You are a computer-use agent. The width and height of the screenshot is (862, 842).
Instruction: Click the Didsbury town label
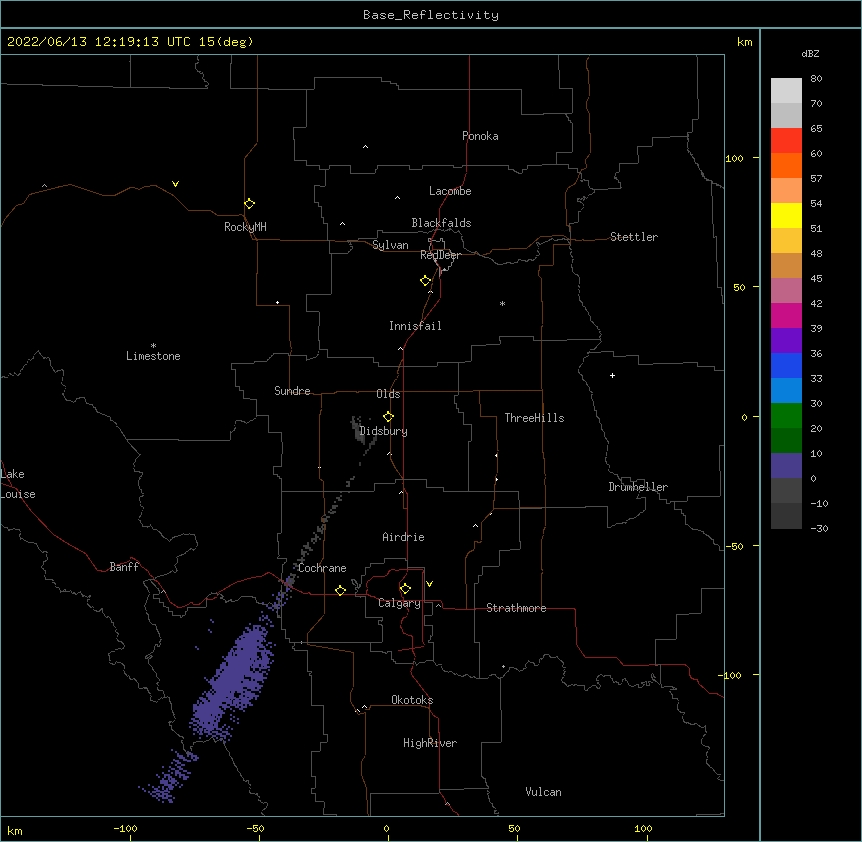tap(384, 431)
